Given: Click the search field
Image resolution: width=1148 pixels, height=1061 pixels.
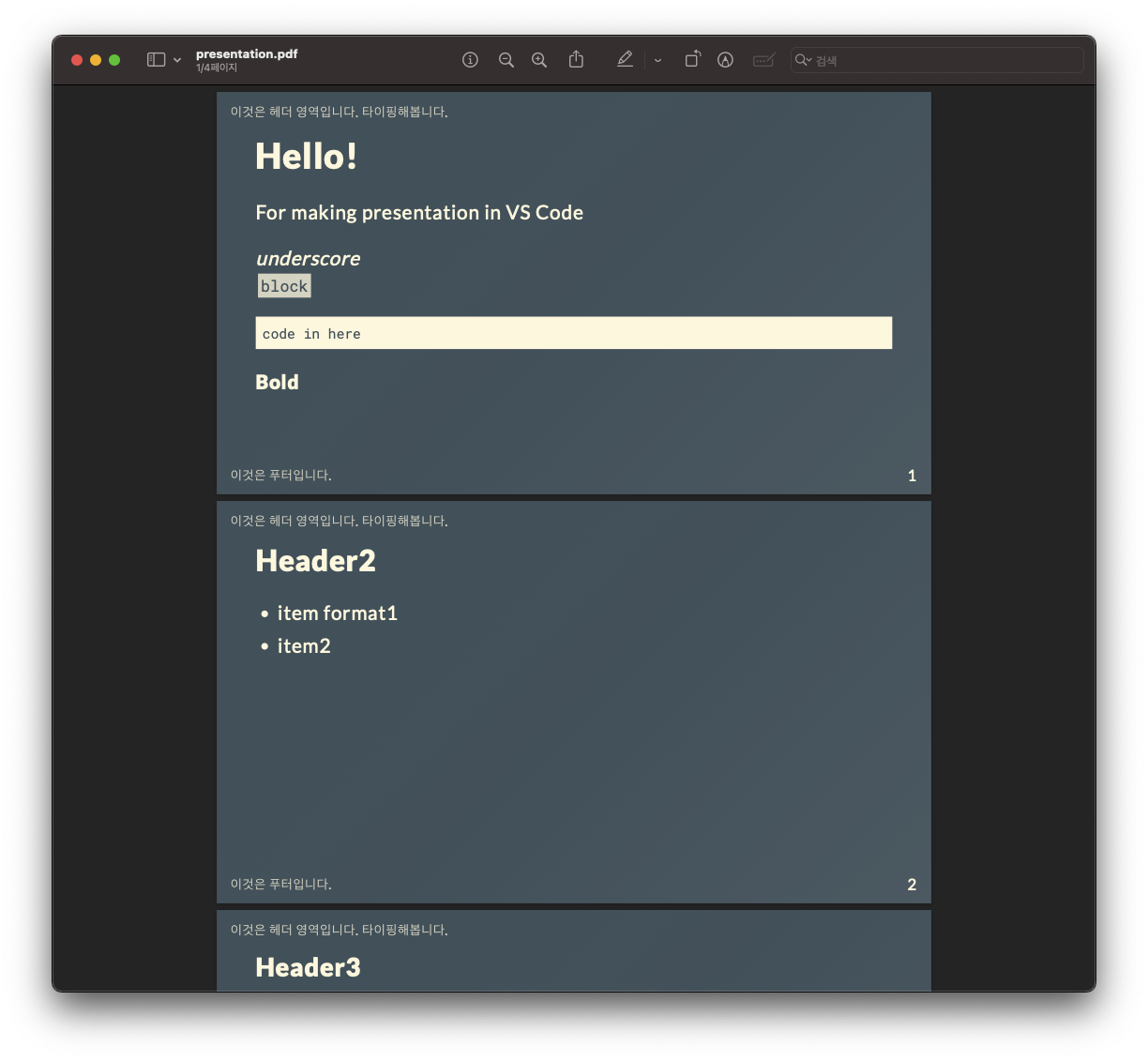Looking at the screenshot, I should coord(937,60).
